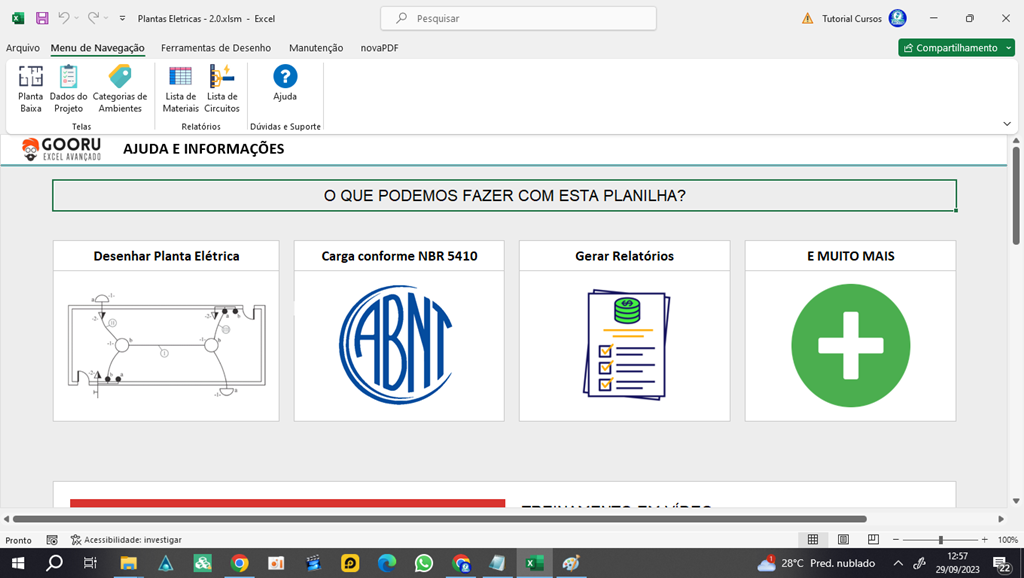Switch to Normal view in status bar
1024x578 pixels.
point(813,539)
